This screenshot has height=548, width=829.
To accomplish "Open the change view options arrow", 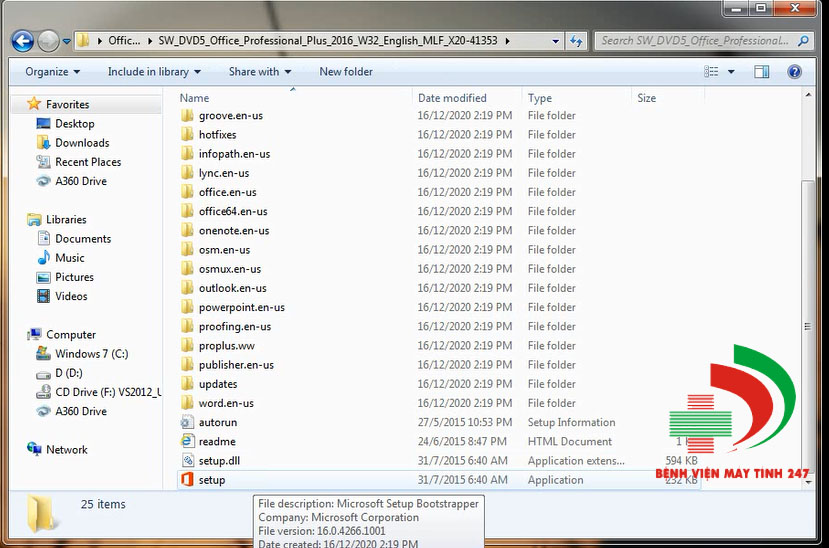I will 731,72.
